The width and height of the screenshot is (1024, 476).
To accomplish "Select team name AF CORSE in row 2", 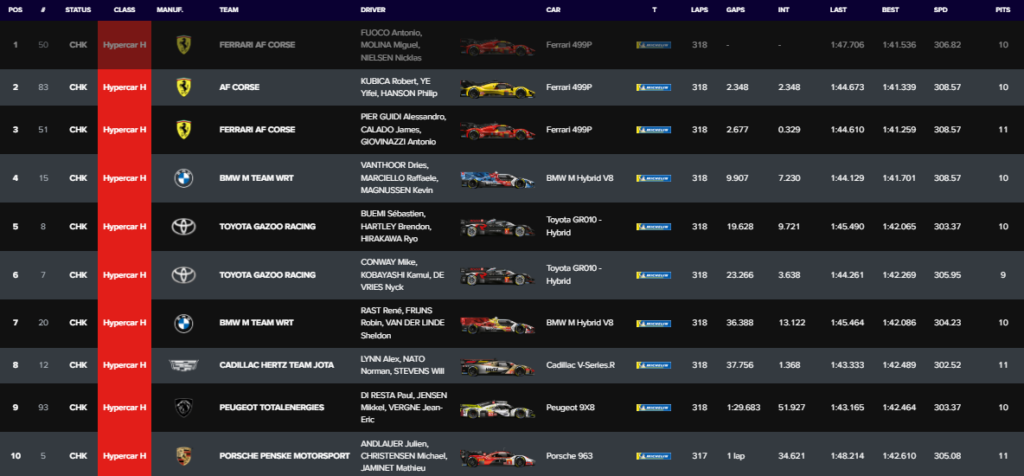I will point(239,87).
